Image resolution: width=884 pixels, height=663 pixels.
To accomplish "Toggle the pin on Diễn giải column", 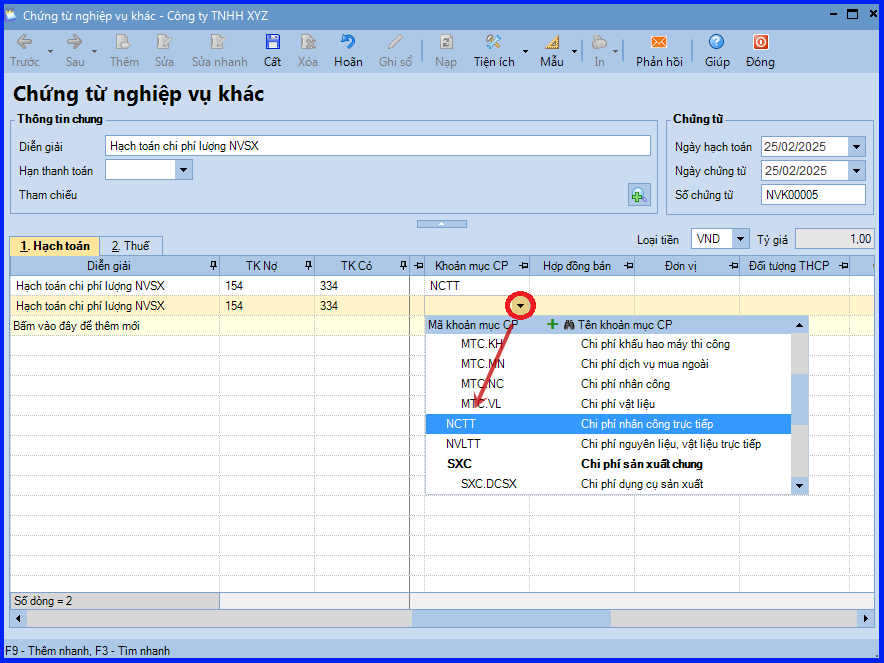I will pyautogui.click(x=213, y=266).
